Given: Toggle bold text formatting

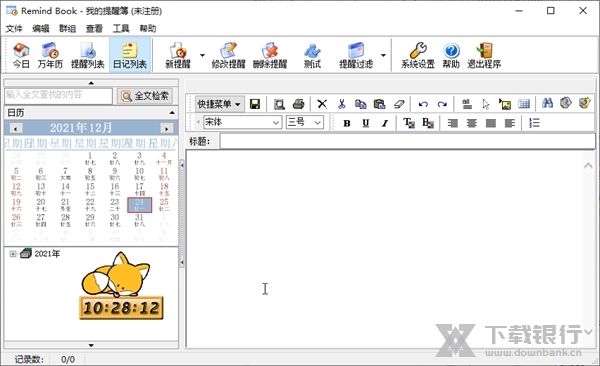Looking at the screenshot, I should coord(347,123).
